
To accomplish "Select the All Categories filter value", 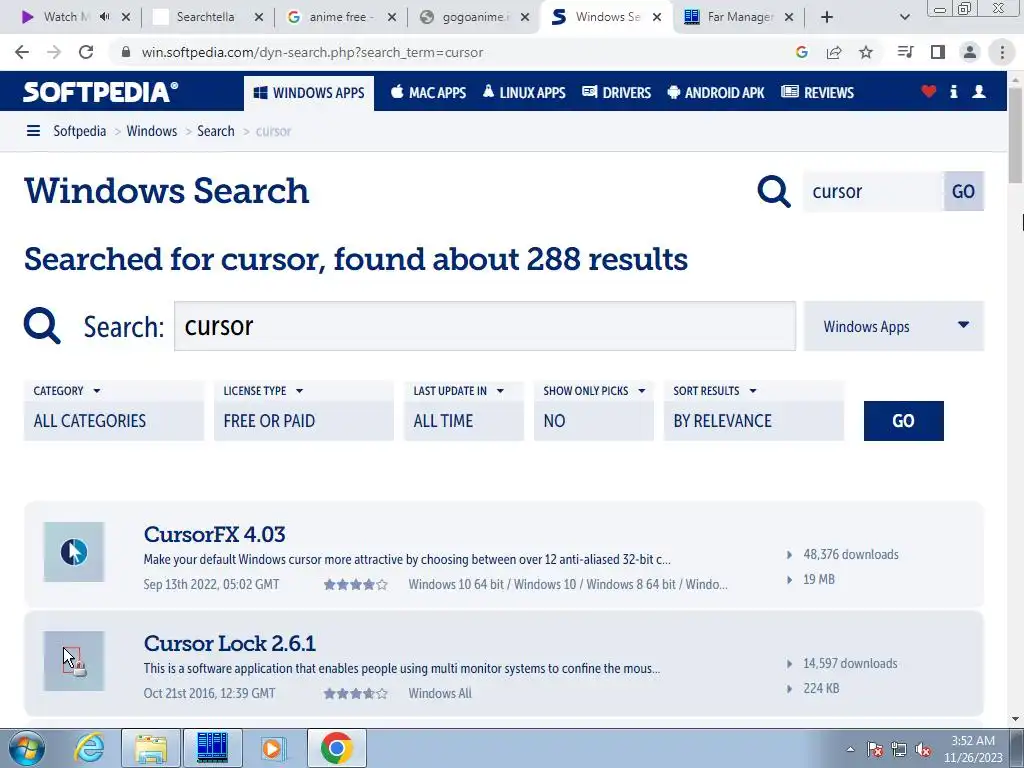I will [x=114, y=421].
